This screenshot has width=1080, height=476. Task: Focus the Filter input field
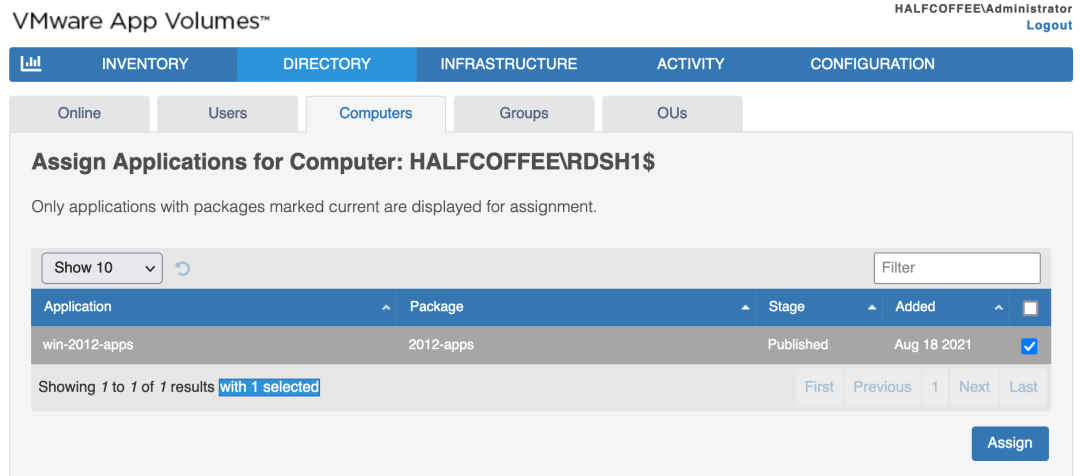pos(957,268)
